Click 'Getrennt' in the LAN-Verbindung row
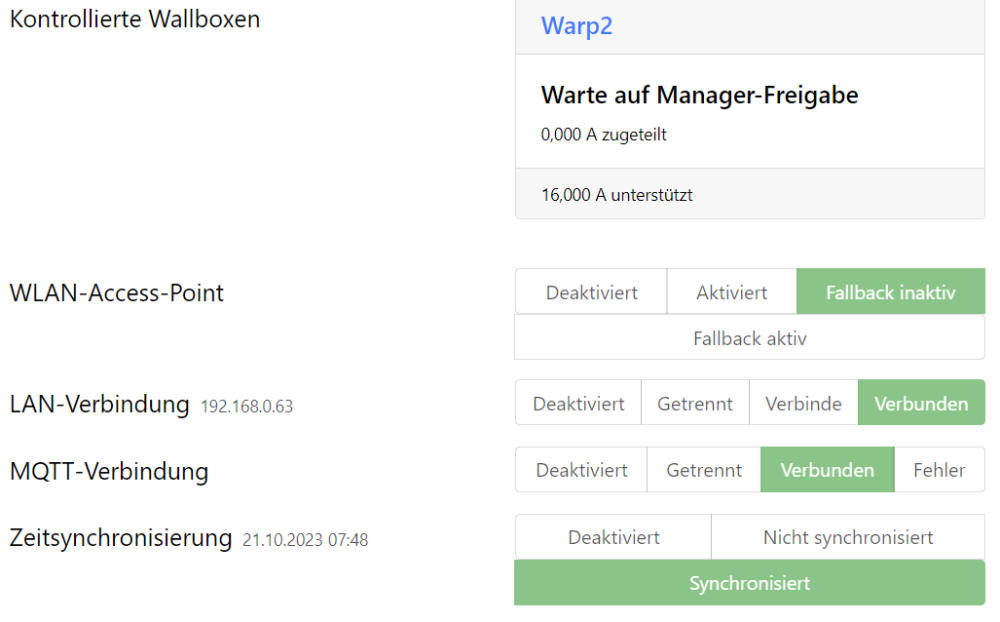1000x622 pixels. (694, 404)
